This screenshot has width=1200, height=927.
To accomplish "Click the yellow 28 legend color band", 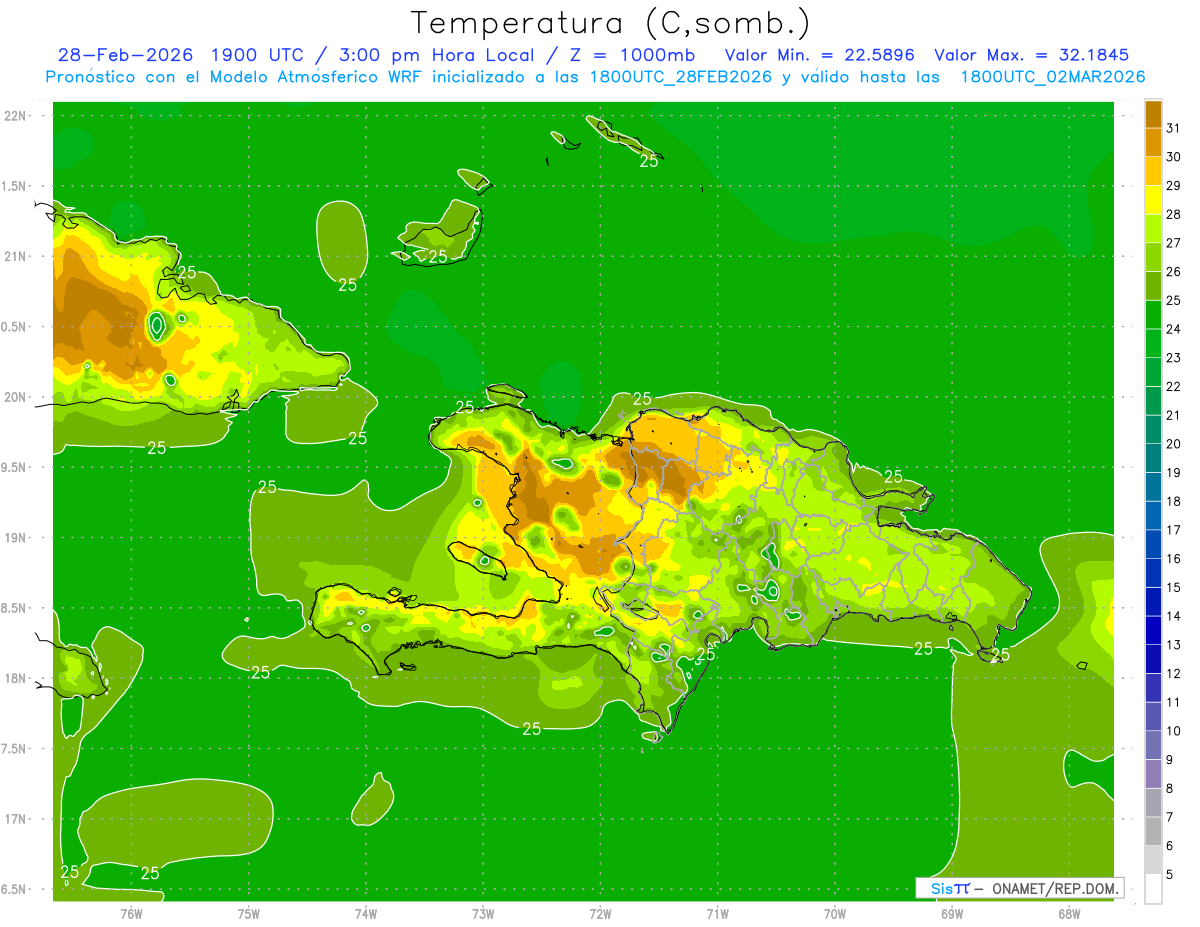I will 1153,200.
